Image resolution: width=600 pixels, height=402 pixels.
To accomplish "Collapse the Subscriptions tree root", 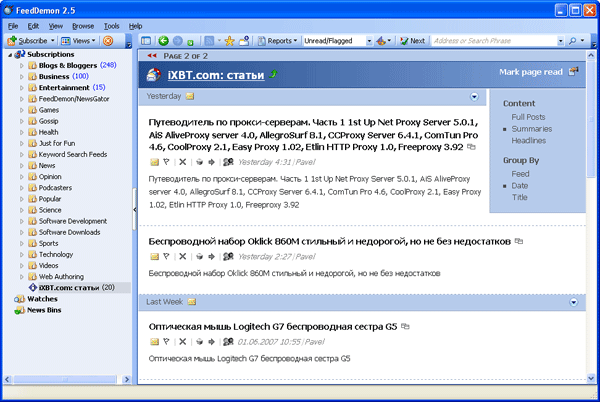I will click(x=10, y=55).
